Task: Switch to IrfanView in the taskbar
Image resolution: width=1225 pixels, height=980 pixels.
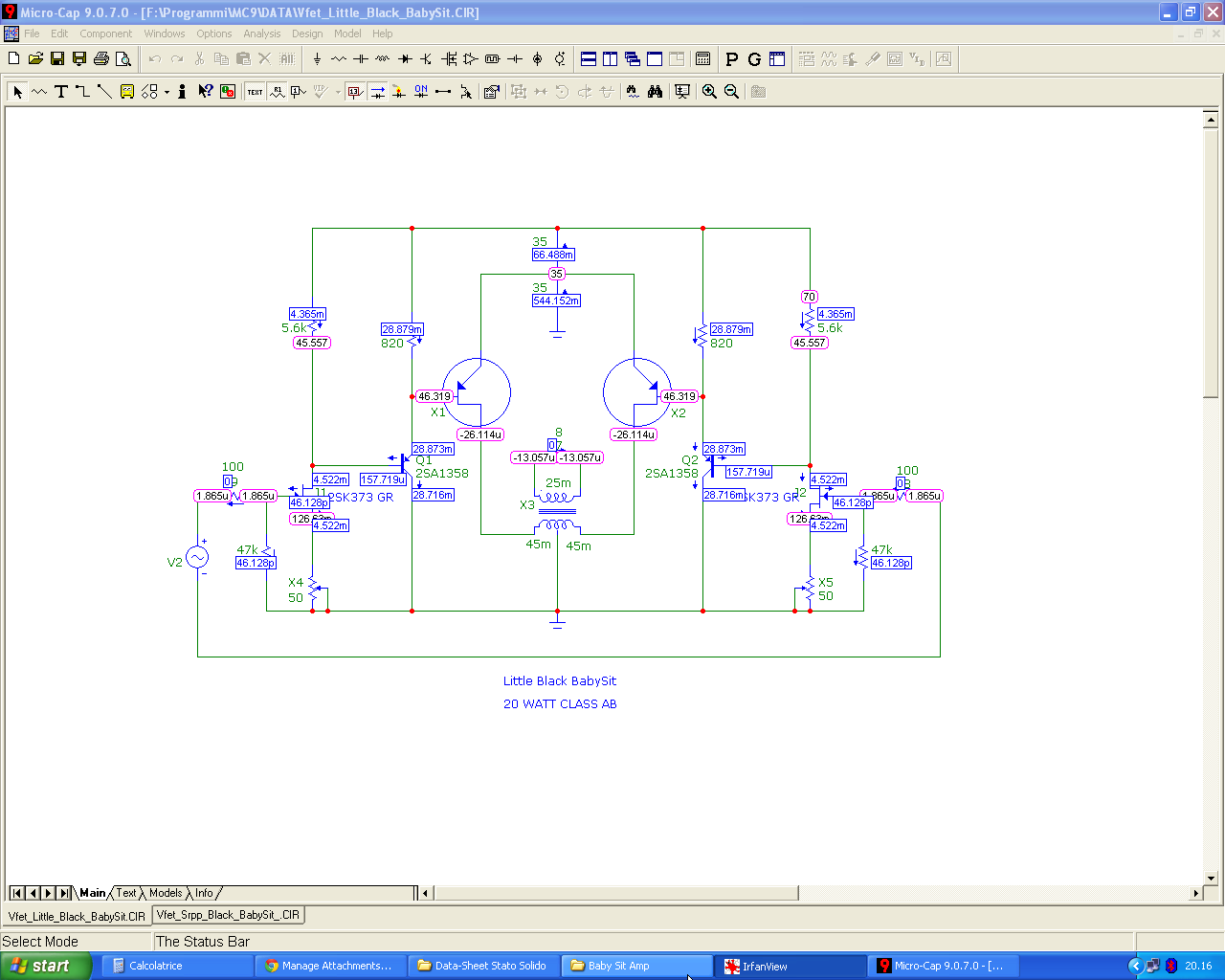Action: (792, 966)
